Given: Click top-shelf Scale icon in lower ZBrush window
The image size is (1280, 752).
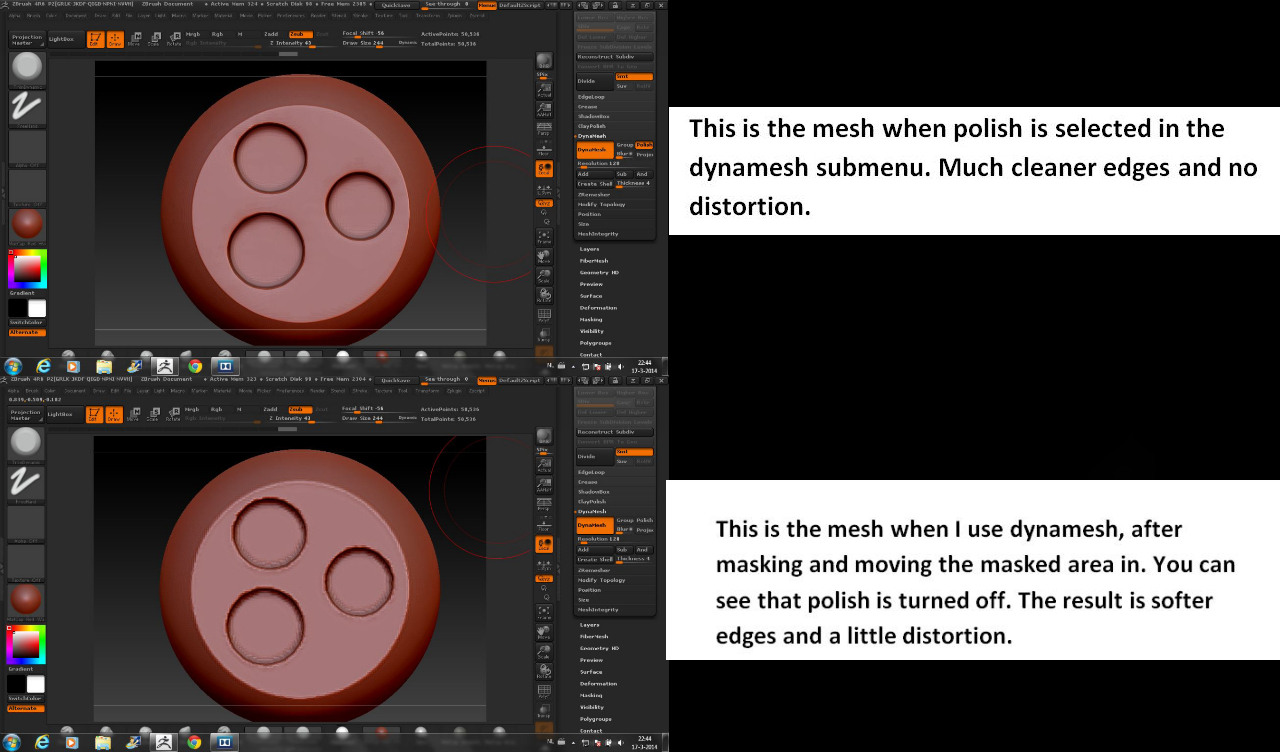Looking at the screenshot, I should coord(153,415).
